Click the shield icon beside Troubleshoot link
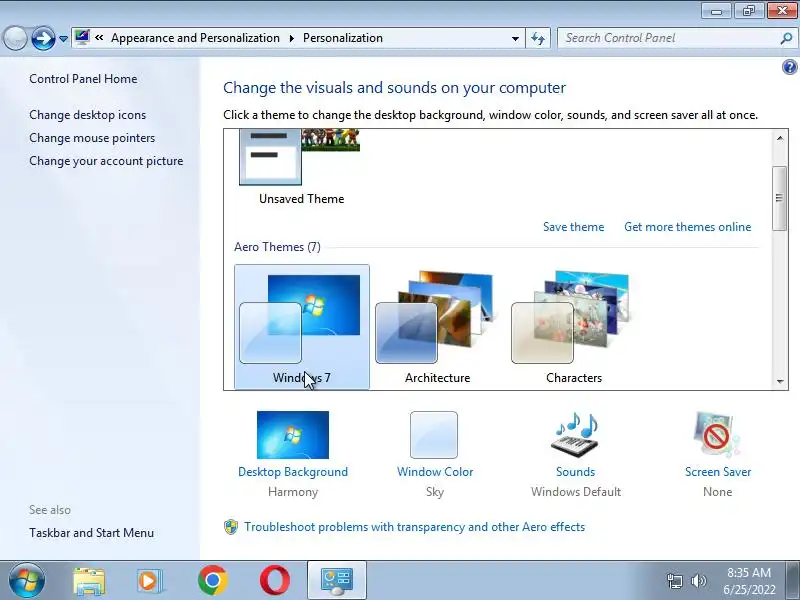The image size is (800, 600). click(231, 527)
